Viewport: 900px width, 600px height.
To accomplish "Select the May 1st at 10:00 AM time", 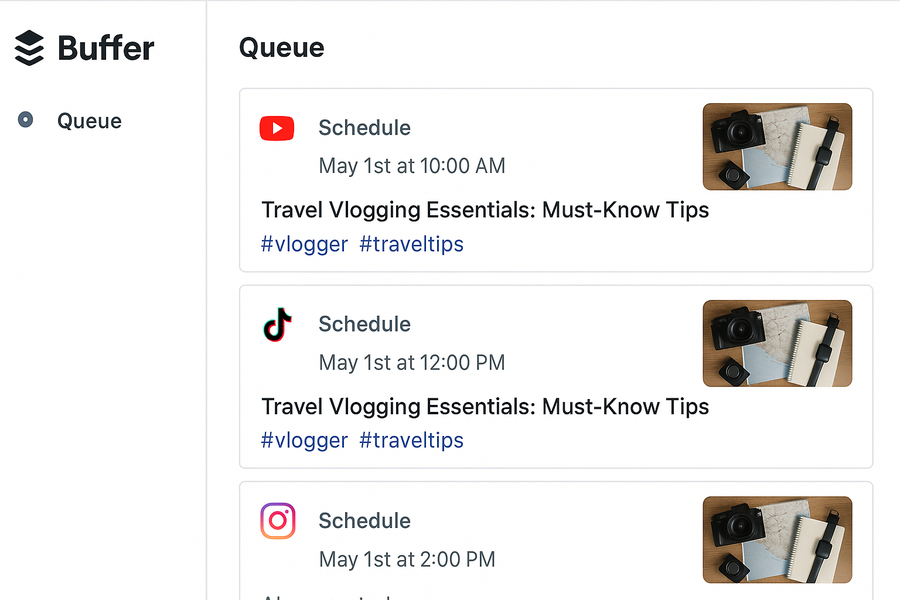I will (x=412, y=167).
